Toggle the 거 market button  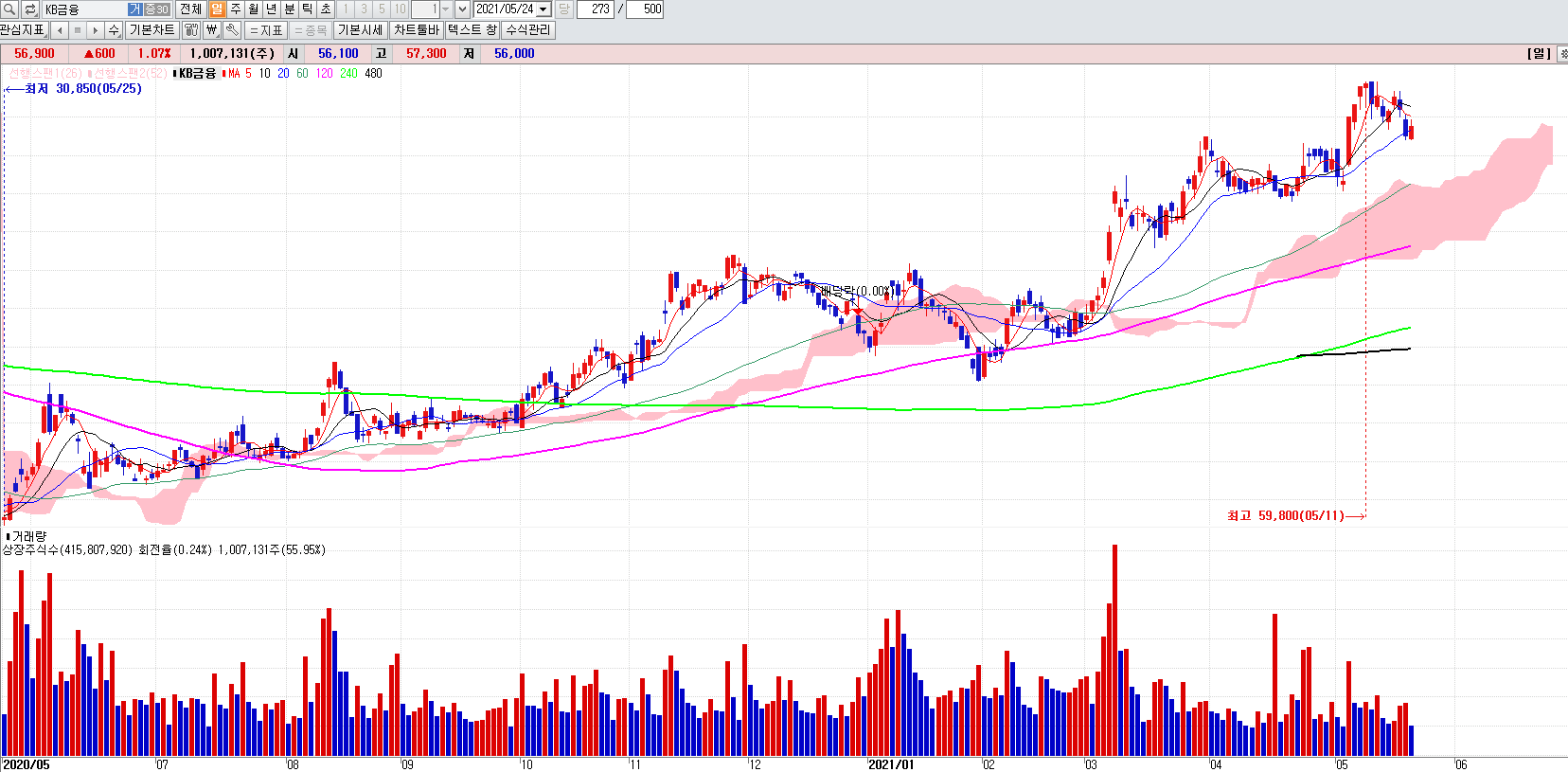pyautogui.click(x=135, y=9)
